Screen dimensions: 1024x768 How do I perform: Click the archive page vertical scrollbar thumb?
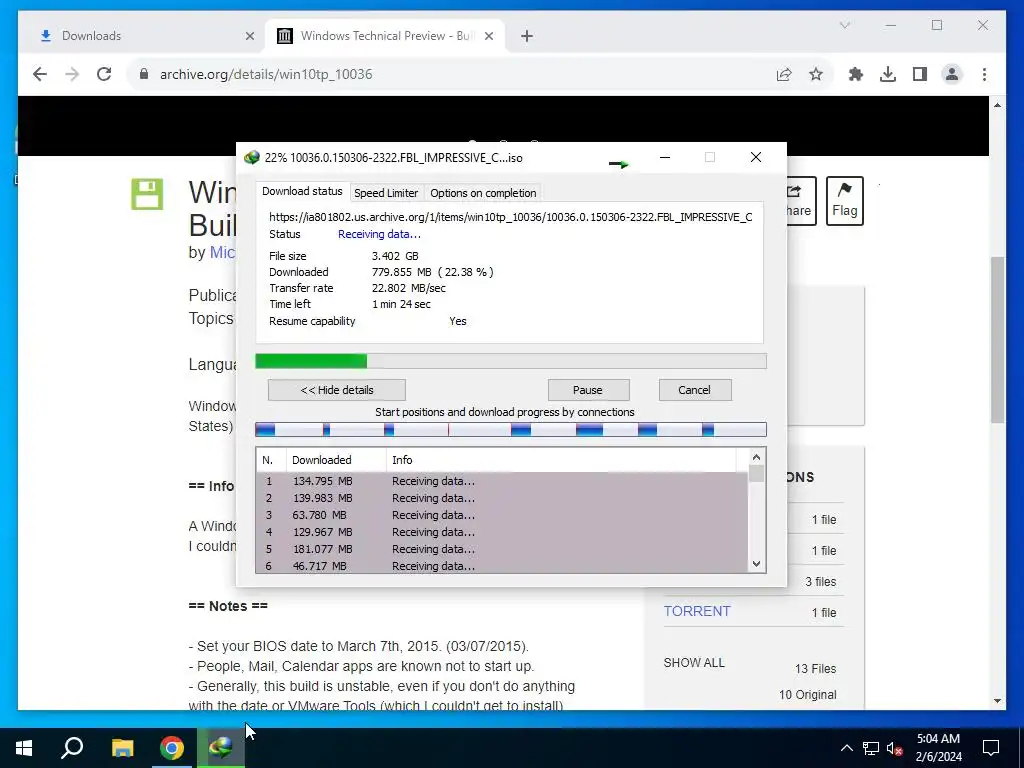(x=997, y=340)
